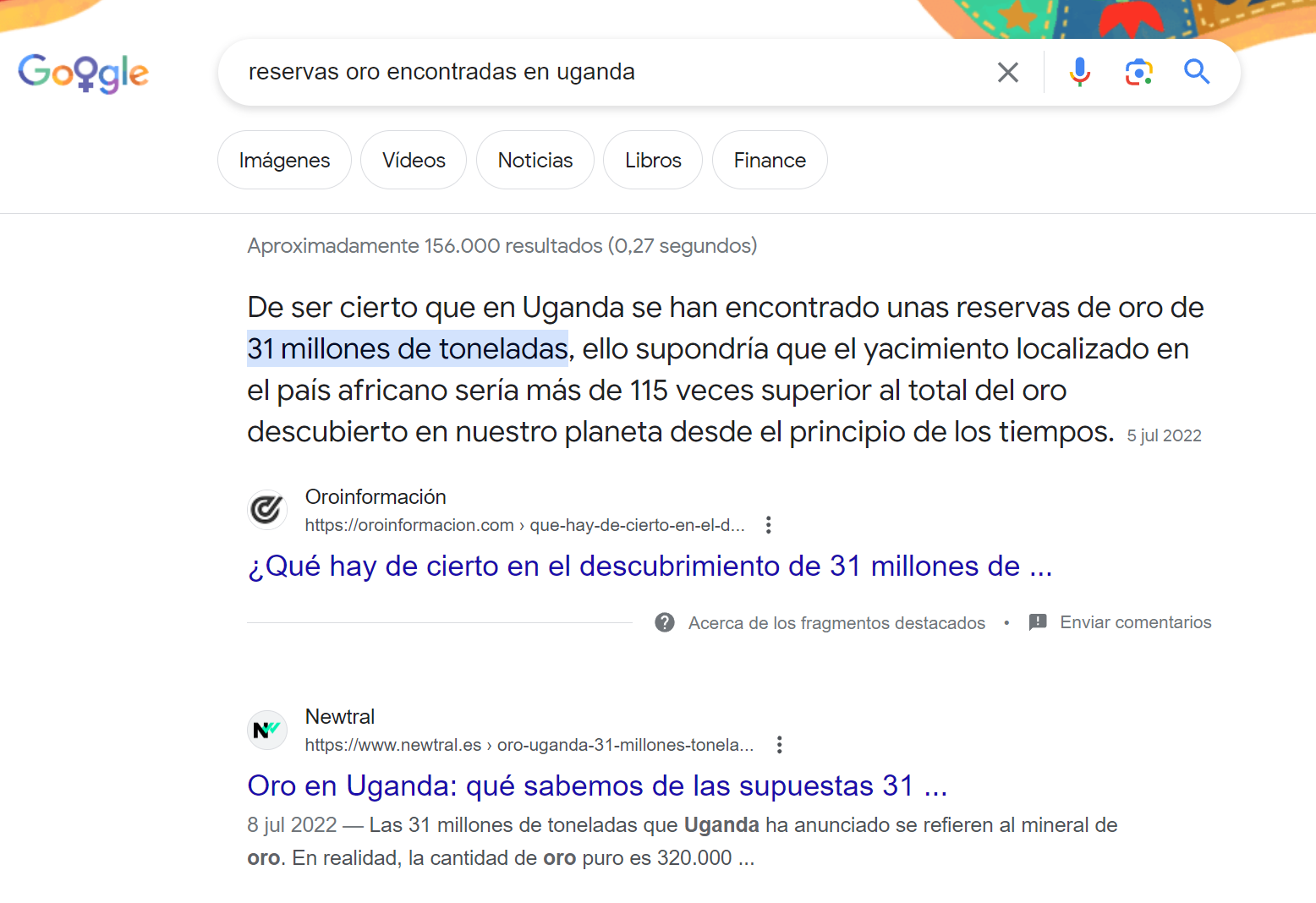Start voice search with microphone icon

tap(1079, 73)
